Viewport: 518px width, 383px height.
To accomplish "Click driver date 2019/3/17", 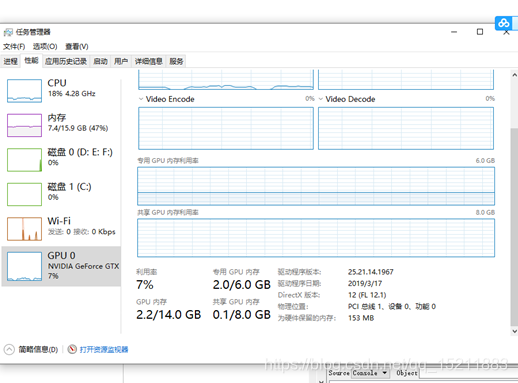I will pos(365,284).
